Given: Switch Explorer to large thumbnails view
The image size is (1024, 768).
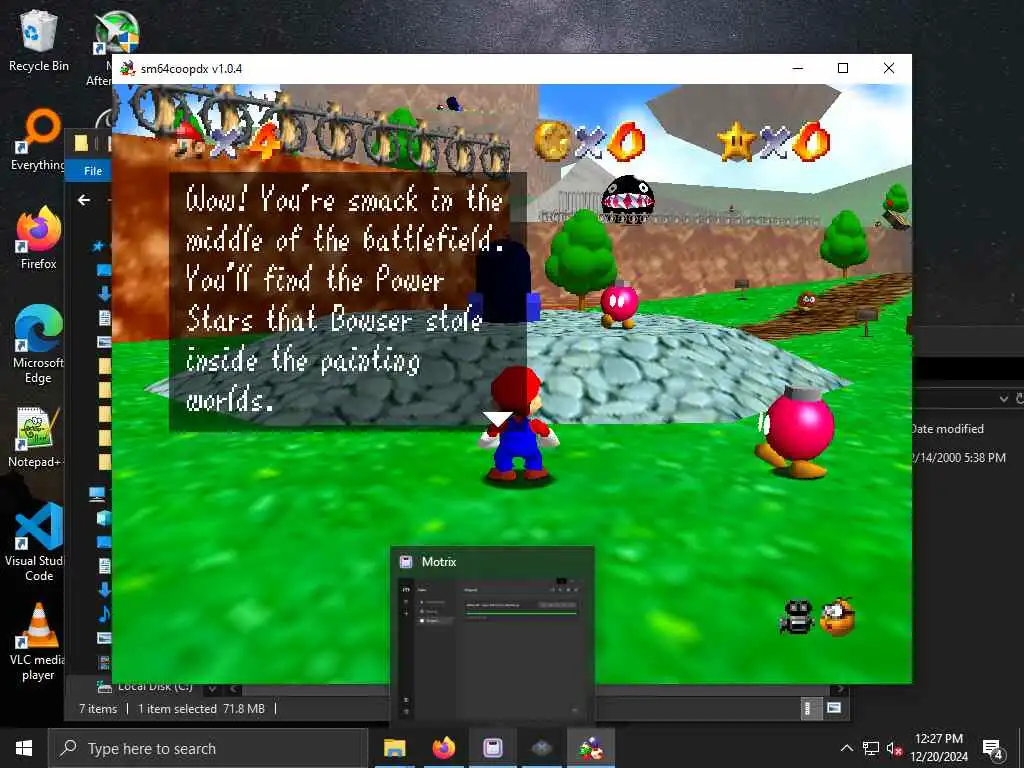Looking at the screenshot, I should 834,708.
